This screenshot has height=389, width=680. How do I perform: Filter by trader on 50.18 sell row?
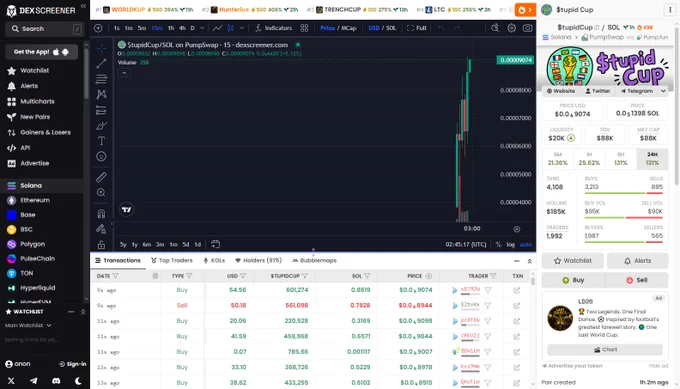coord(488,305)
